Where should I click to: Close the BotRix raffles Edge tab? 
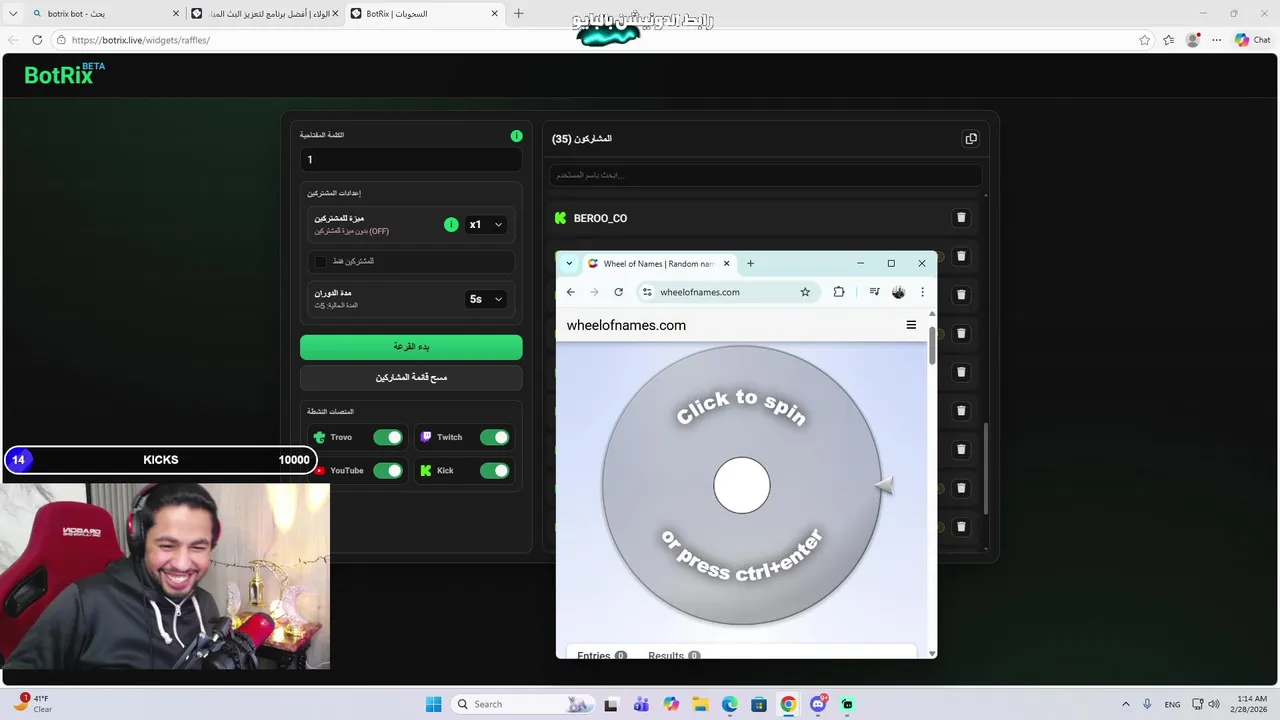coord(494,14)
